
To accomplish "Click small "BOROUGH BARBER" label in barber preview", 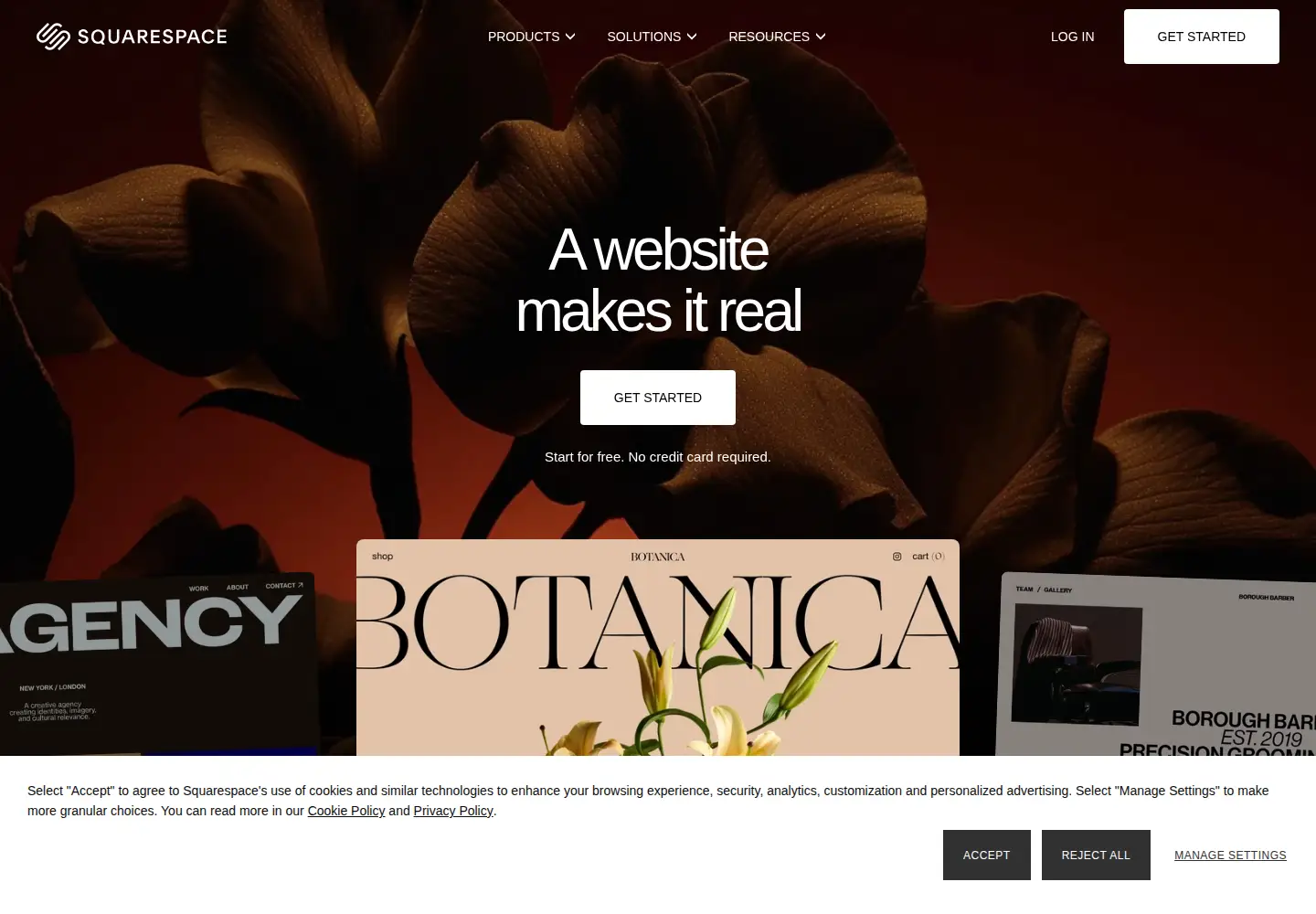I will (1267, 598).
